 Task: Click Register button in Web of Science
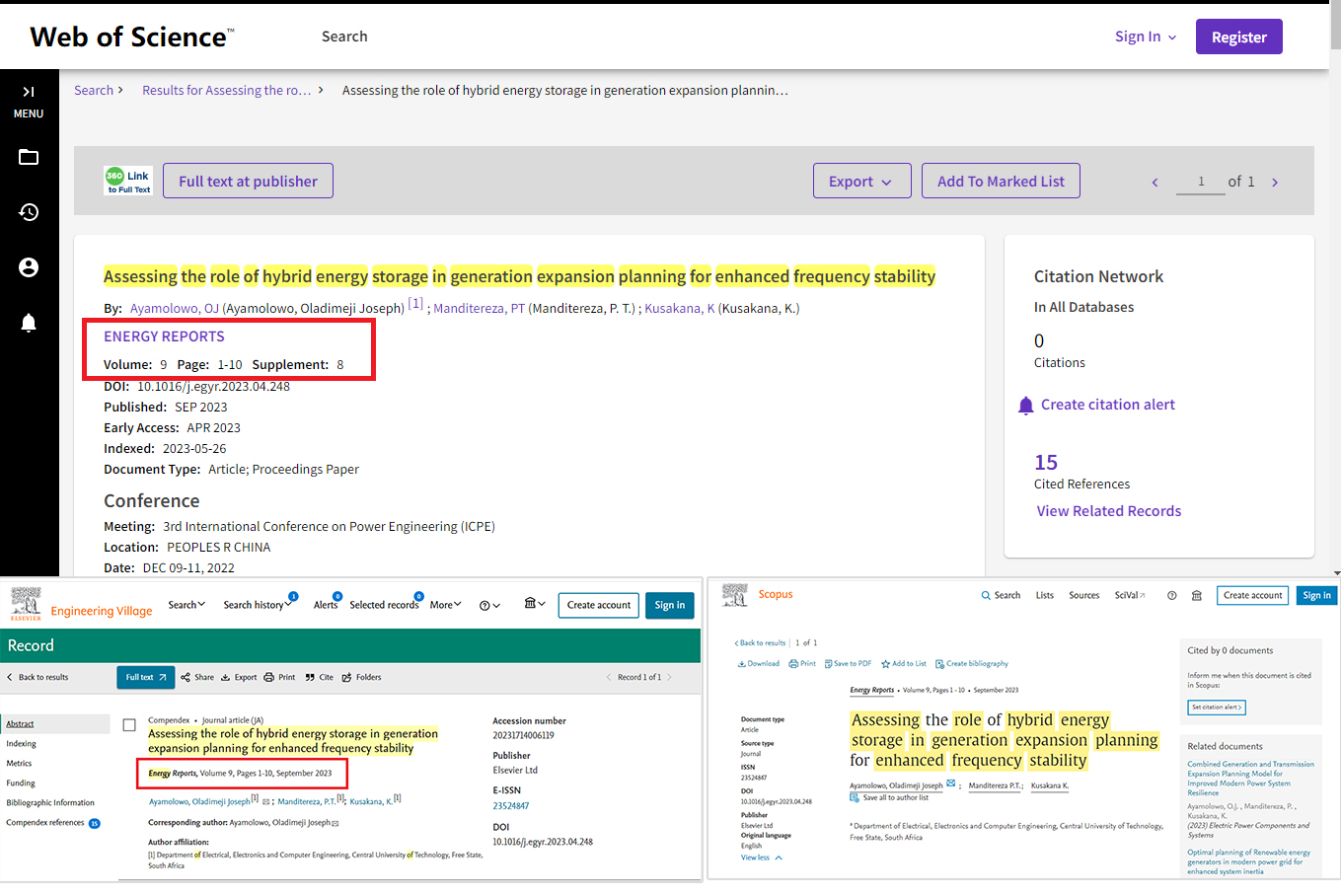[1238, 37]
